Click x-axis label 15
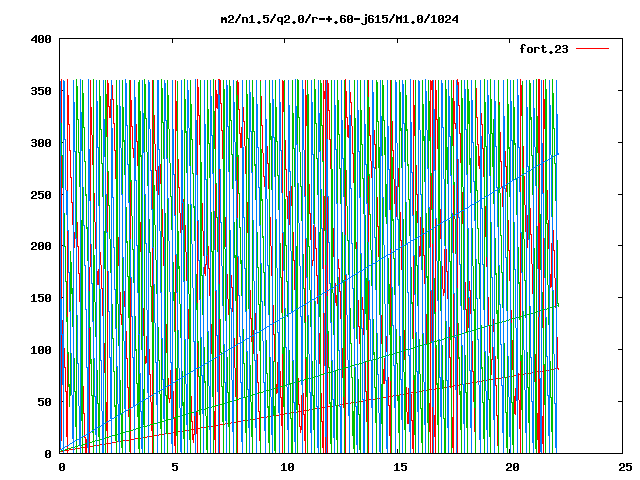This screenshot has height=480, width=640. pyautogui.click(x=400, y=467)
